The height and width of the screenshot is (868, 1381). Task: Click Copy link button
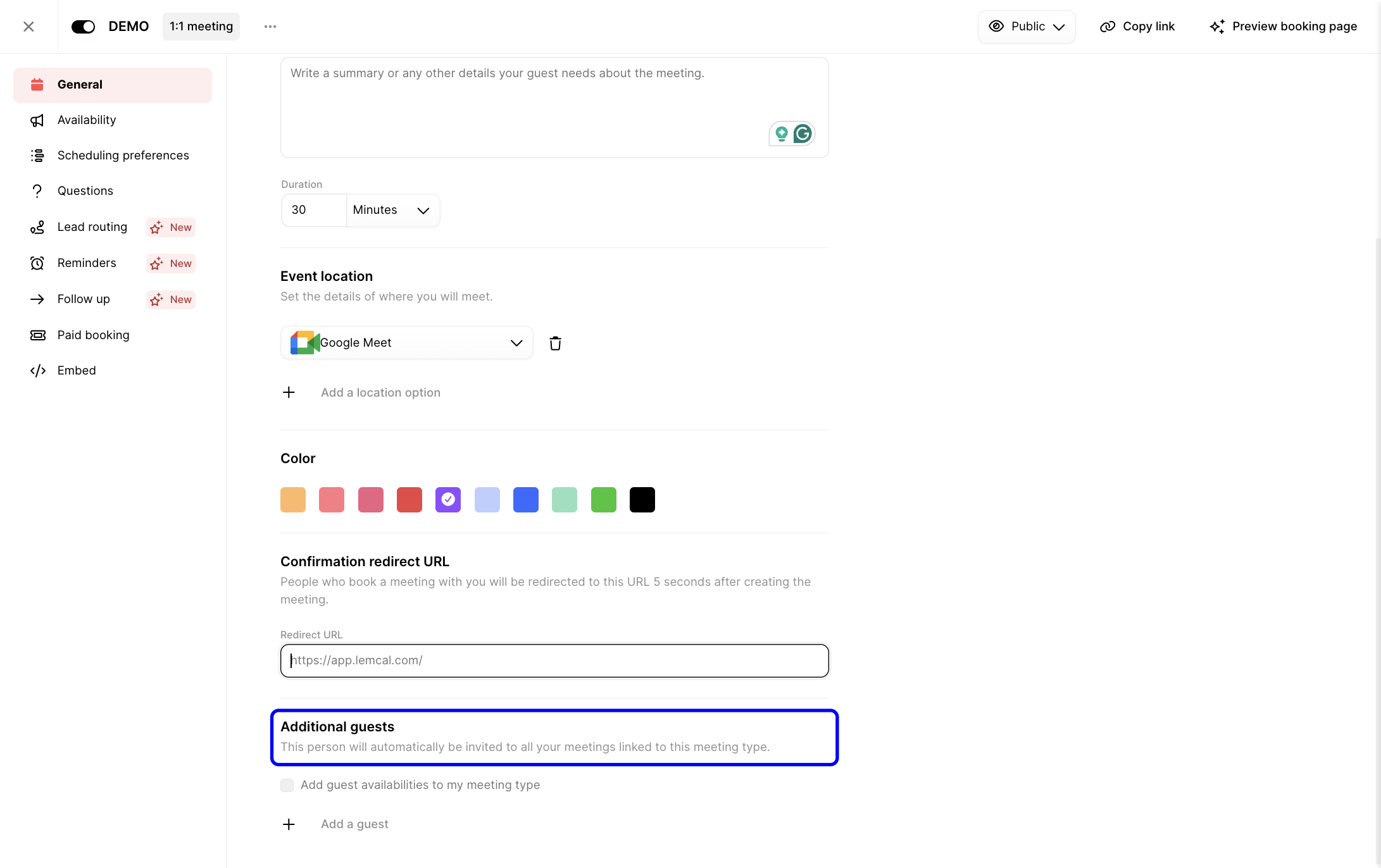pyautogui.click(x=1137, y=27)
